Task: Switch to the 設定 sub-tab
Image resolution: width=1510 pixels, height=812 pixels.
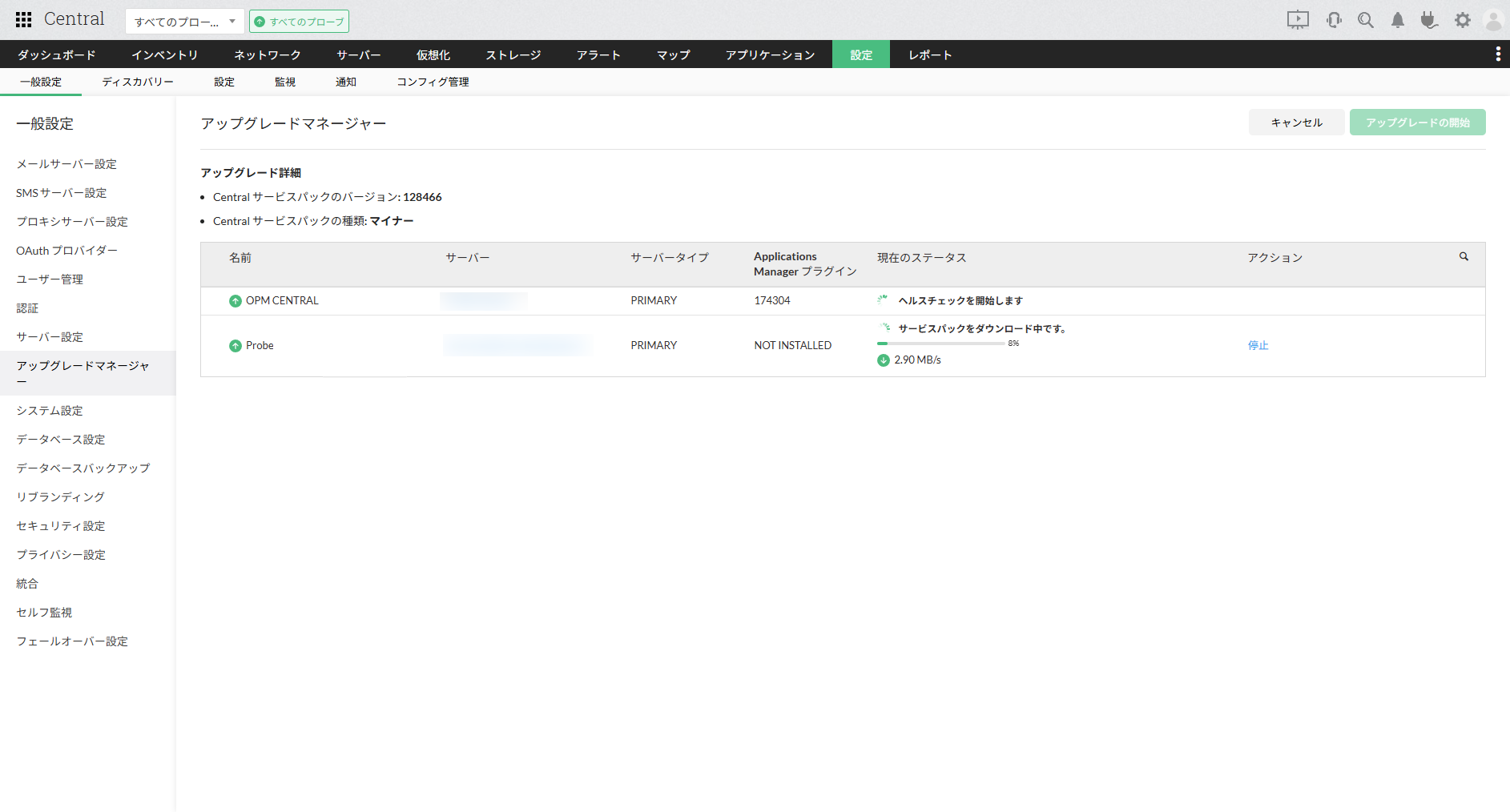Action: coord(224,82)
